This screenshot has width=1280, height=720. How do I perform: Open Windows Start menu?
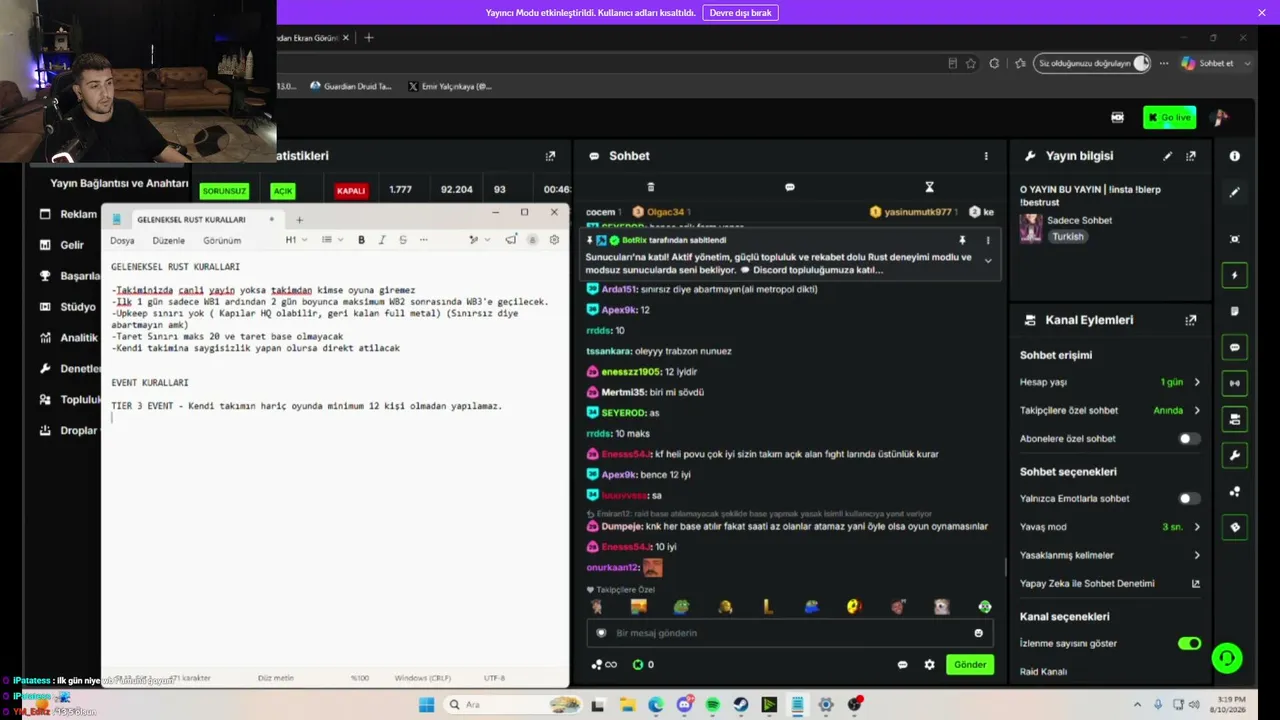tap(426, 705)
